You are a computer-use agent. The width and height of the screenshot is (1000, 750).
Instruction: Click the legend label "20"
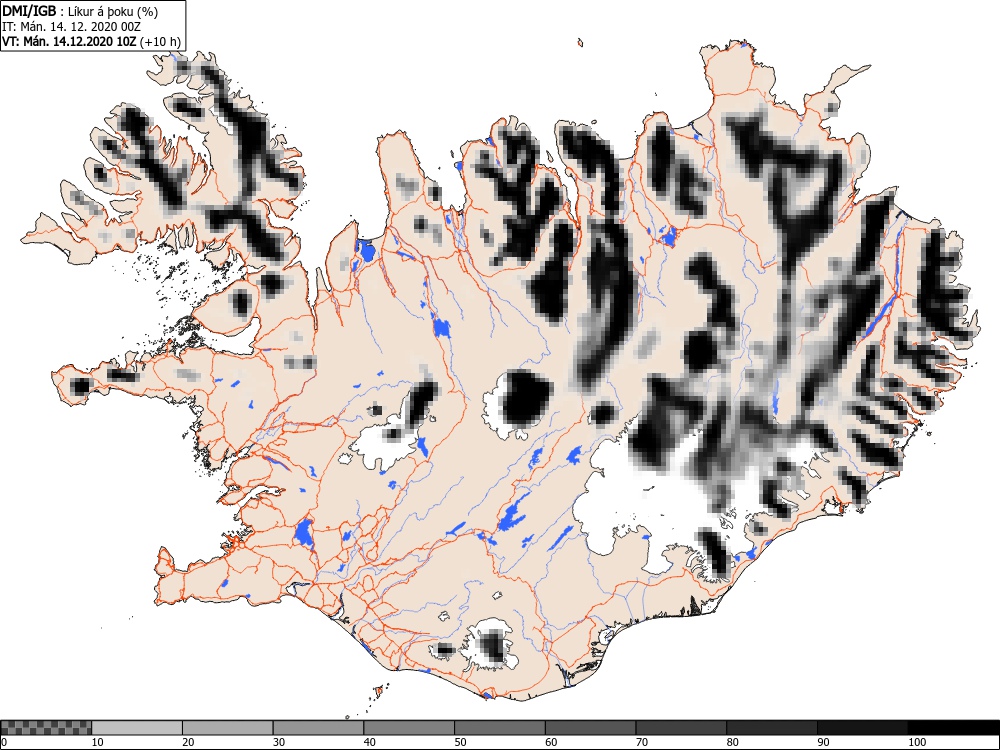(x=188, y=742)
